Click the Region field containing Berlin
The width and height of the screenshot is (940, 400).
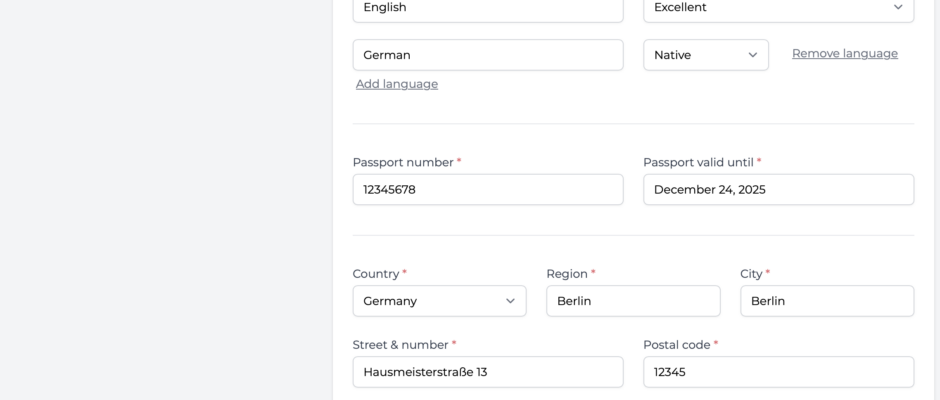[633, 301]
